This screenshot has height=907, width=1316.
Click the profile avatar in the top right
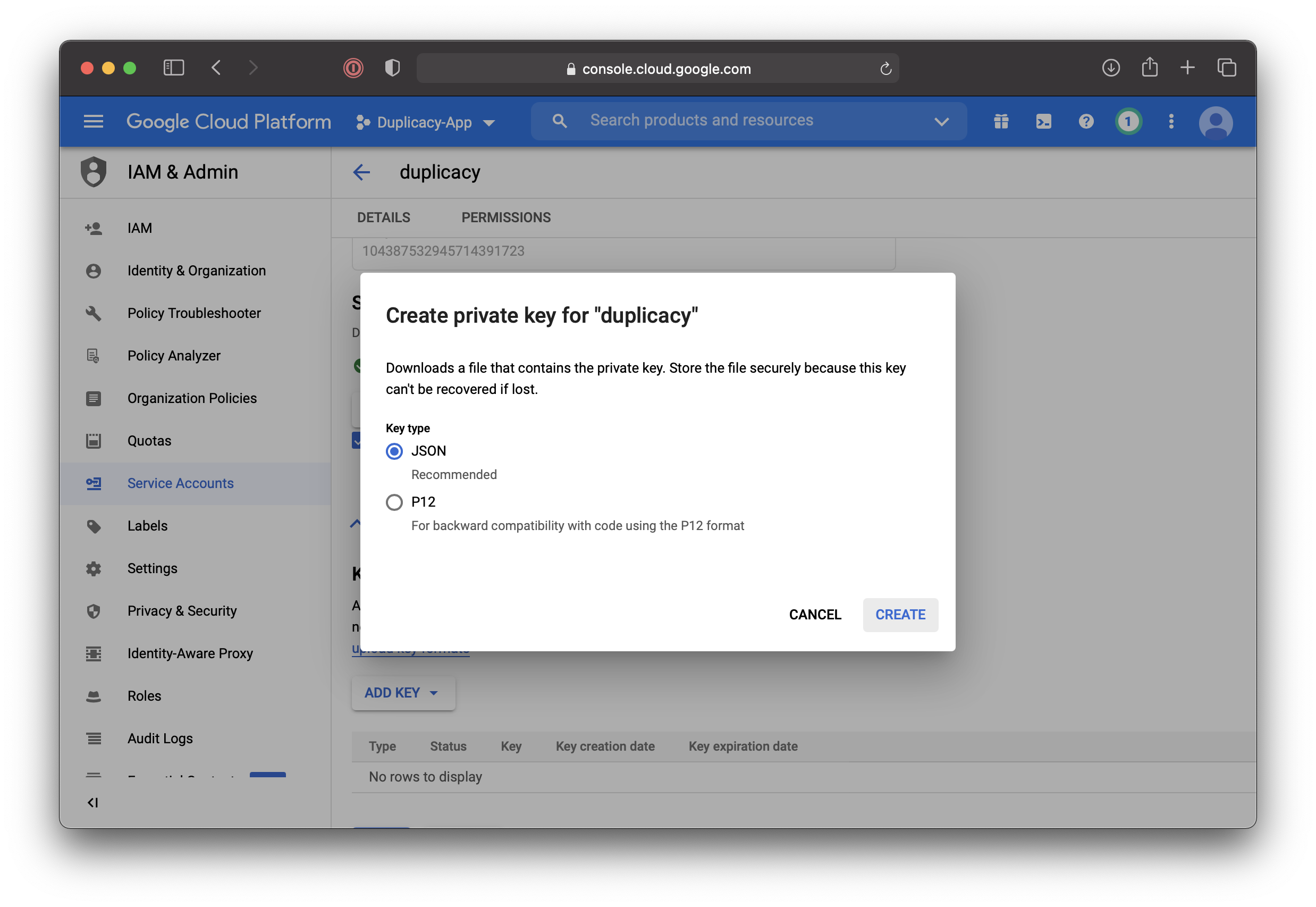click(x=1216, y=121)
